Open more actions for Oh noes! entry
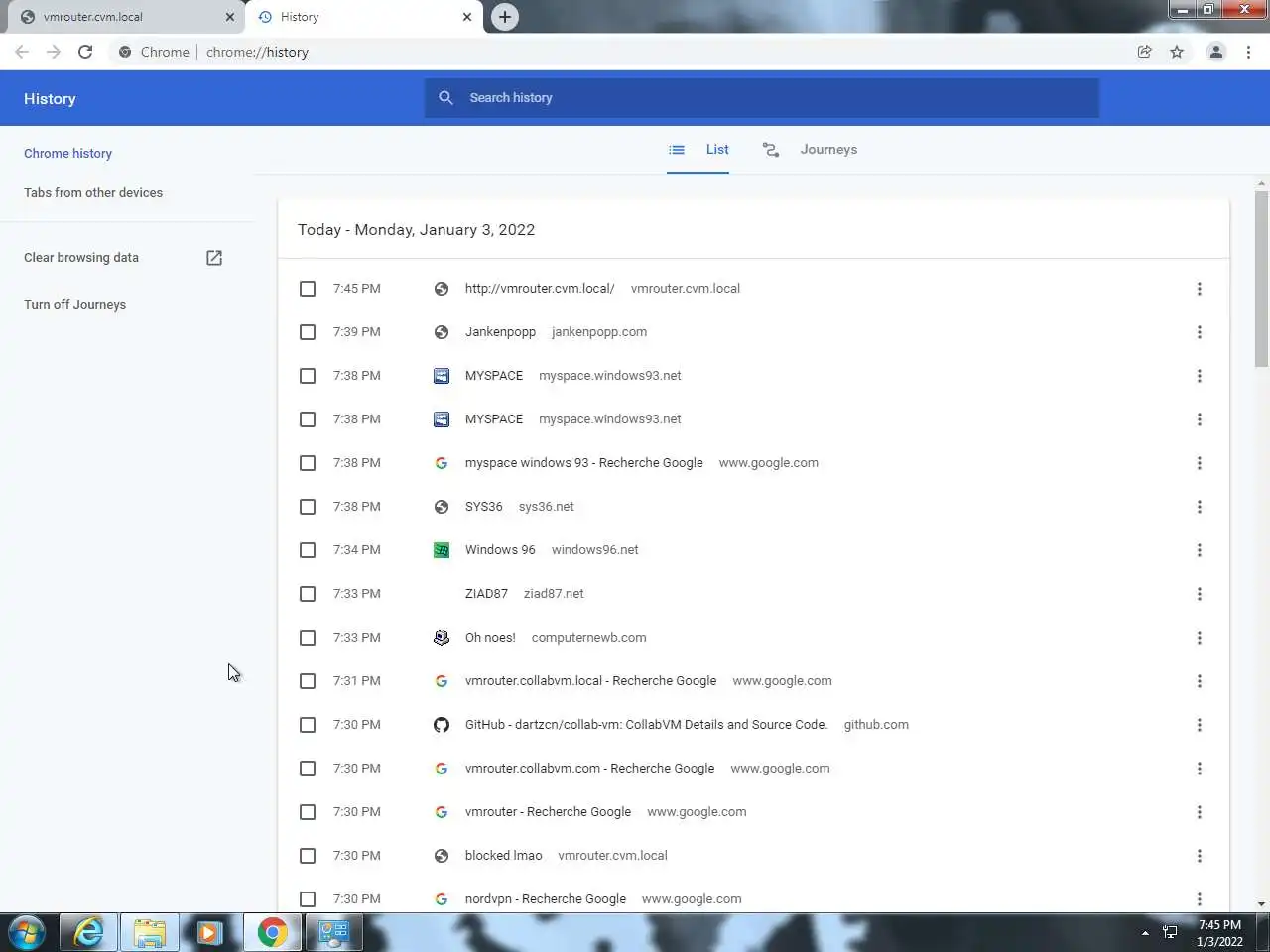This screenshot has height=952, width=1270. pyautogui.click(x=1199, y=638)
